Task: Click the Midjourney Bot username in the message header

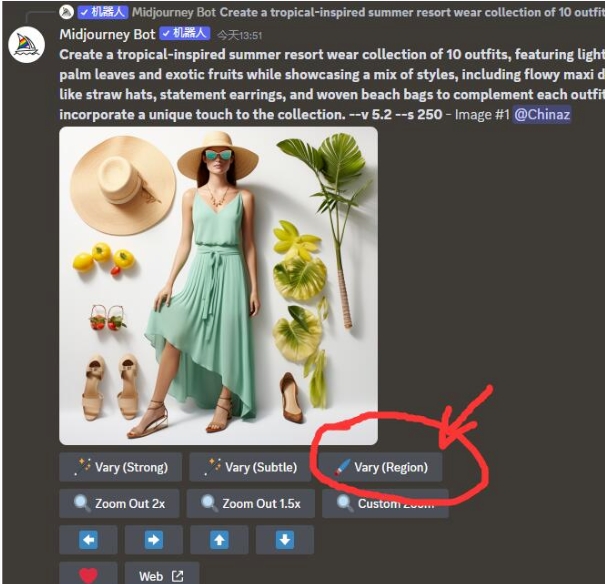Action: pyautogui.click(x=107, y=34)
